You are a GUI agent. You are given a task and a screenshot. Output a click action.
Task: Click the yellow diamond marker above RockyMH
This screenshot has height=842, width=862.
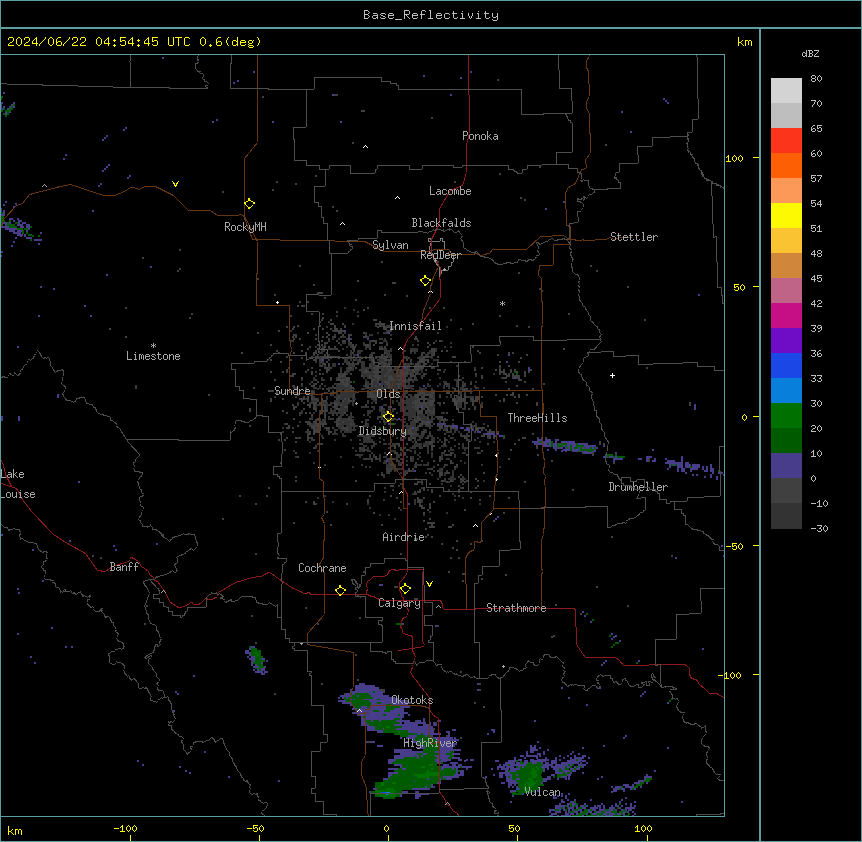(250, 204)
